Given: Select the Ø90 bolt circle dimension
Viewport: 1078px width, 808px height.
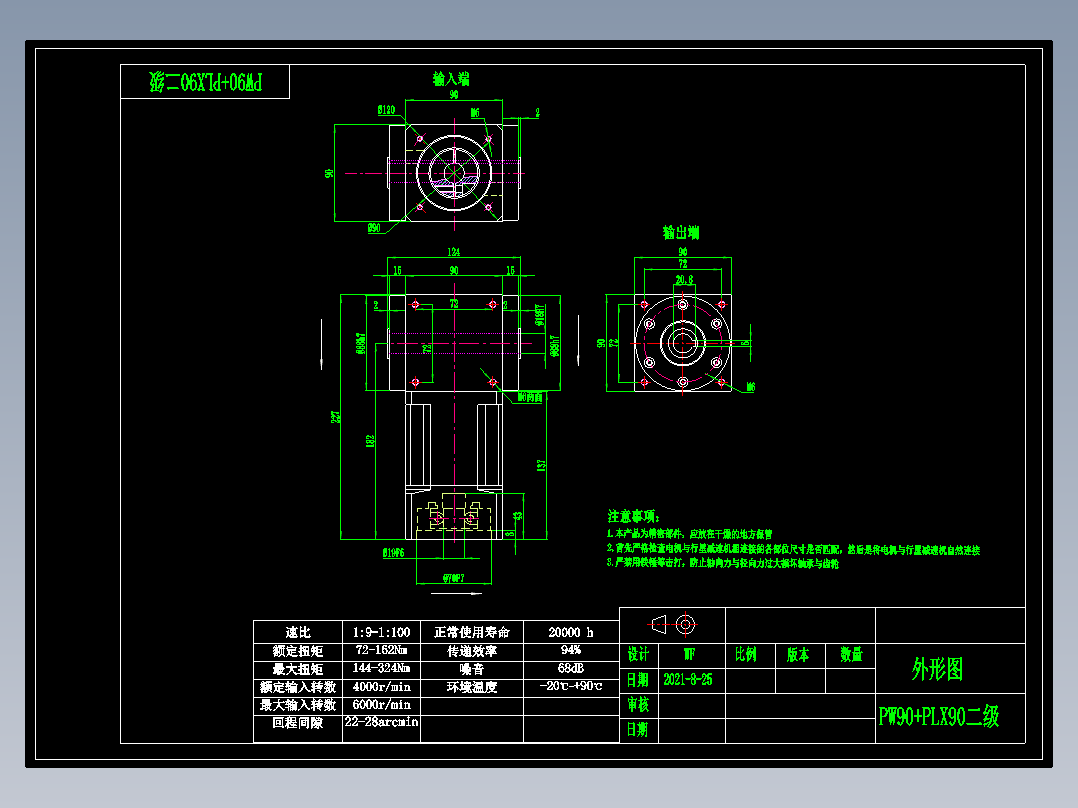Looking at the screenshot, I should pos(374,228).
